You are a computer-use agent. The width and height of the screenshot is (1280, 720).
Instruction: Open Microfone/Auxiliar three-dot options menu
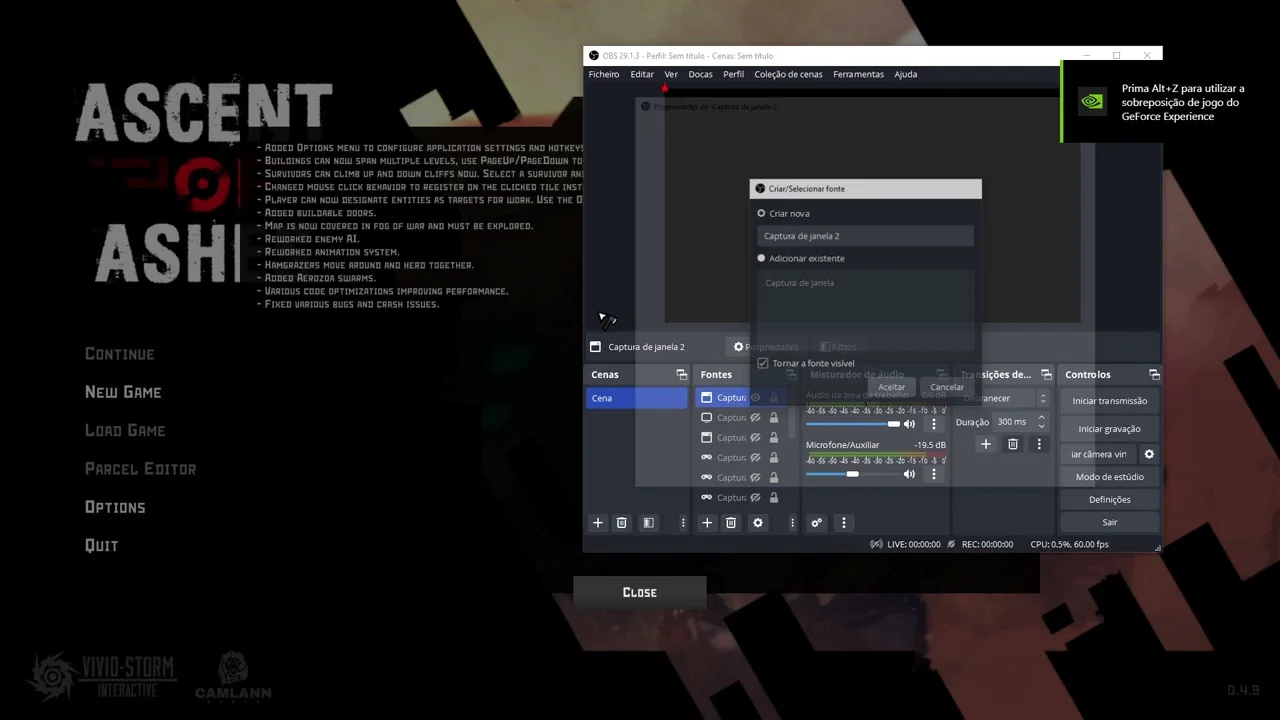click(x=934, y=474)
